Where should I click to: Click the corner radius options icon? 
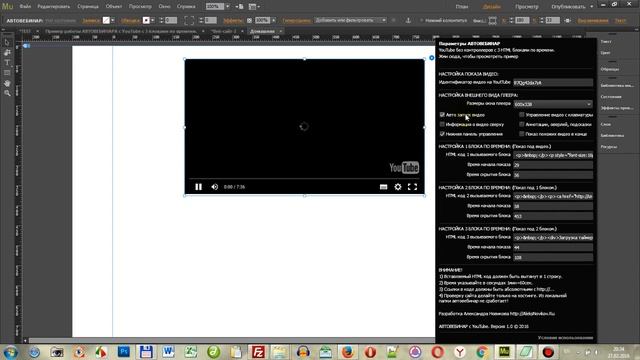point(189,20)
